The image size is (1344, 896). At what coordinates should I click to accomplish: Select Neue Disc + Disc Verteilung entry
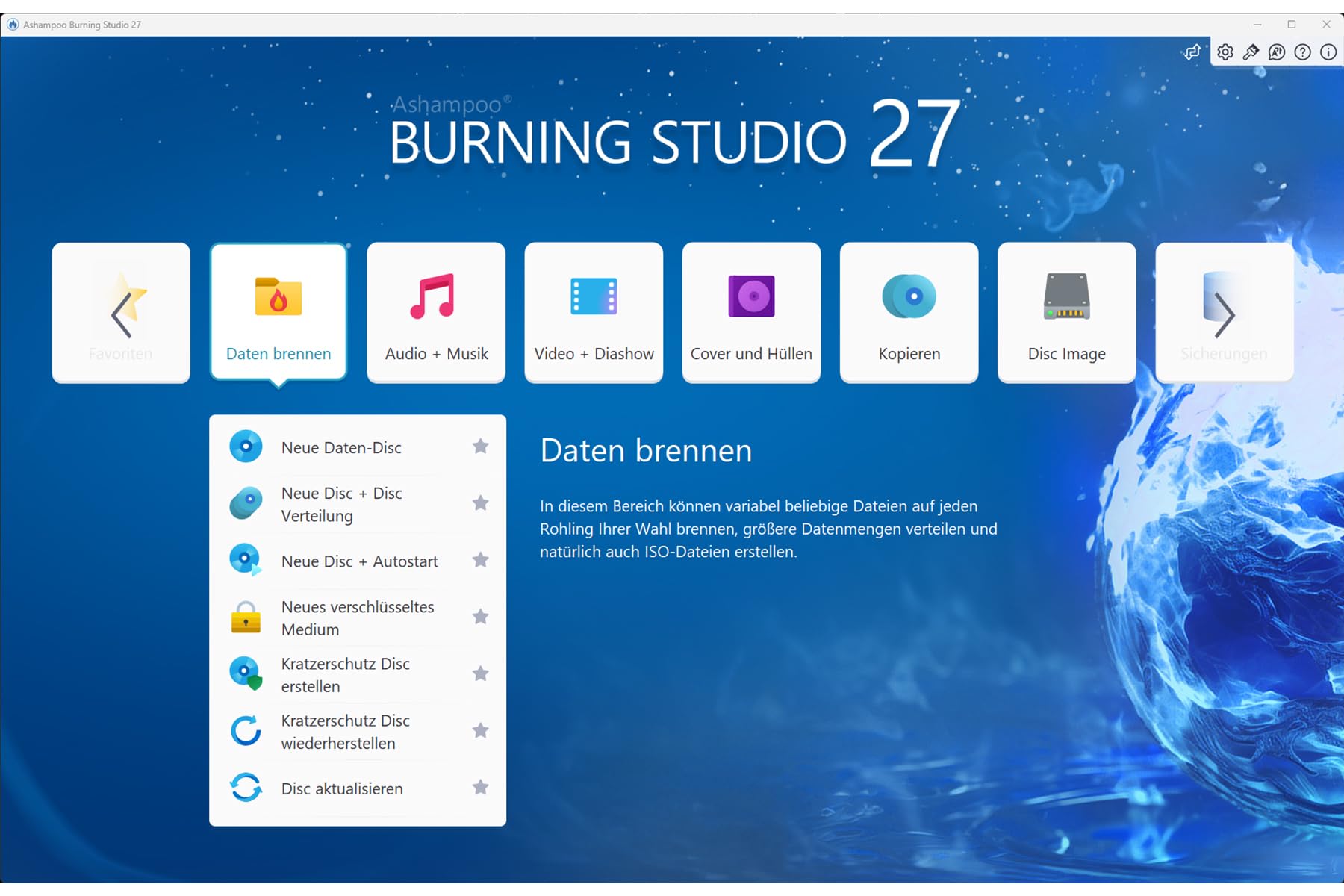click(x=358, y=504)
